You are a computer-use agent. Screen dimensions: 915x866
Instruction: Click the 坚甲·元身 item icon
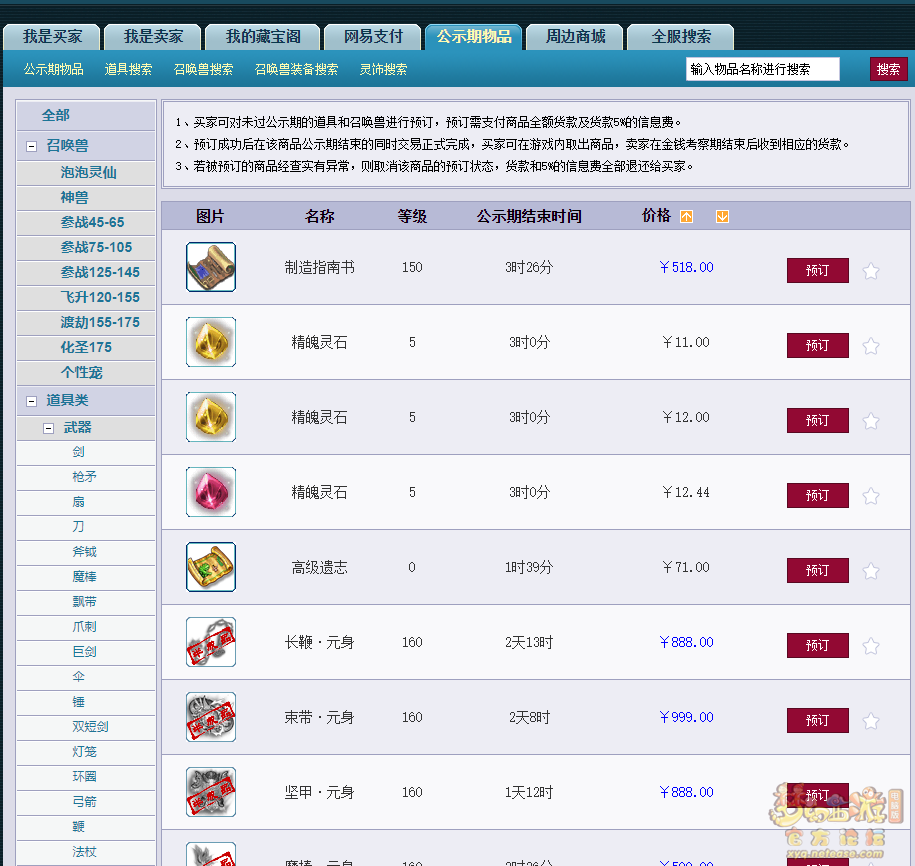click(211, 792)
